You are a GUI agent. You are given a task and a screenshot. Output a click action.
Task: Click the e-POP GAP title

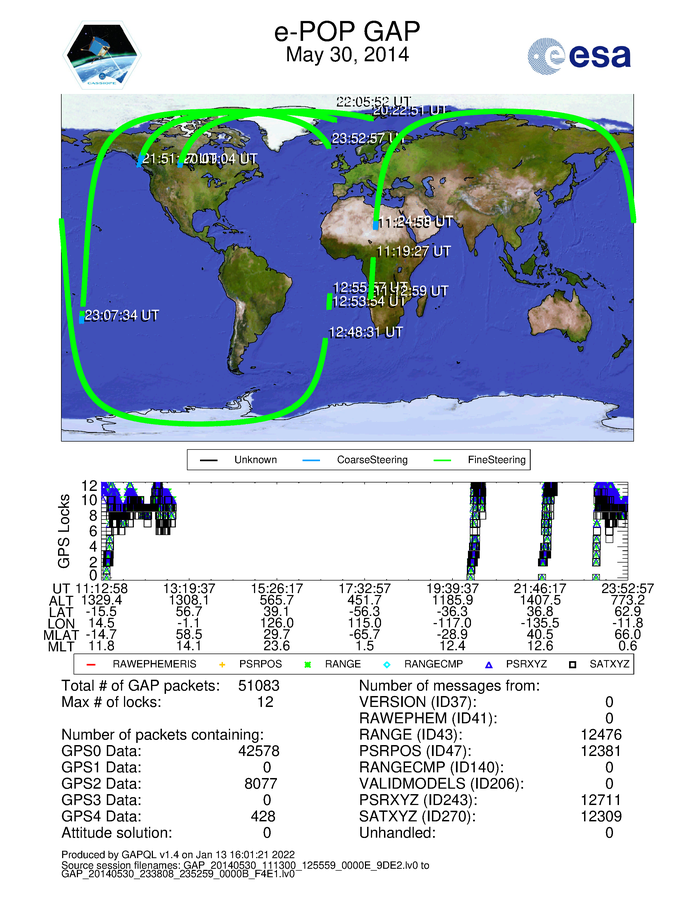347,32
